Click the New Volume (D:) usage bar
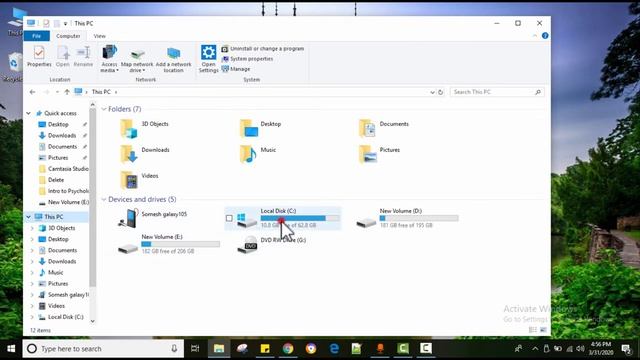Viewport: 640px width, 360px height. coord(419,218)
